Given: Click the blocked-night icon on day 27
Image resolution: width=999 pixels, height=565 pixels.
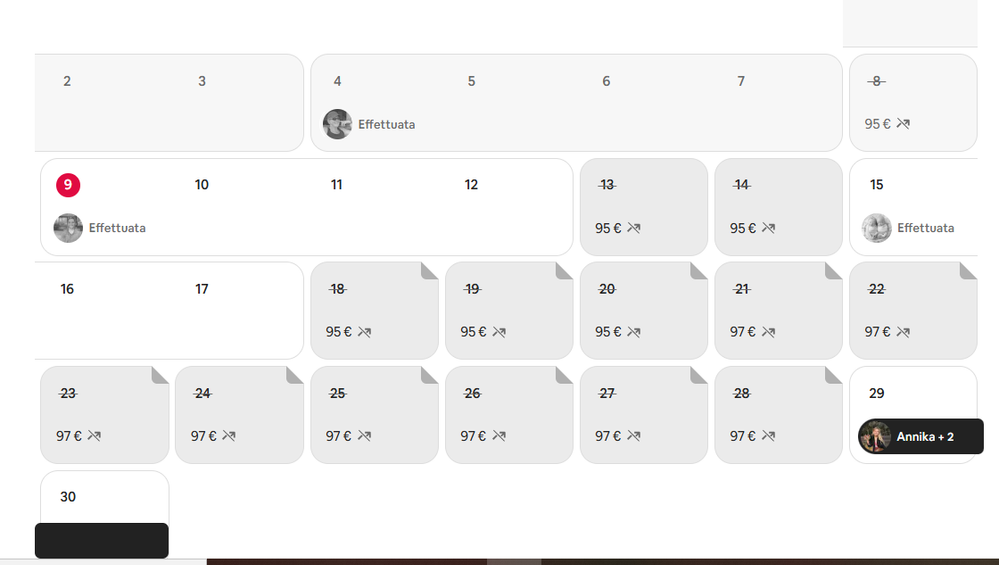Looking at the screenshot, I should [x=633, y=436].
